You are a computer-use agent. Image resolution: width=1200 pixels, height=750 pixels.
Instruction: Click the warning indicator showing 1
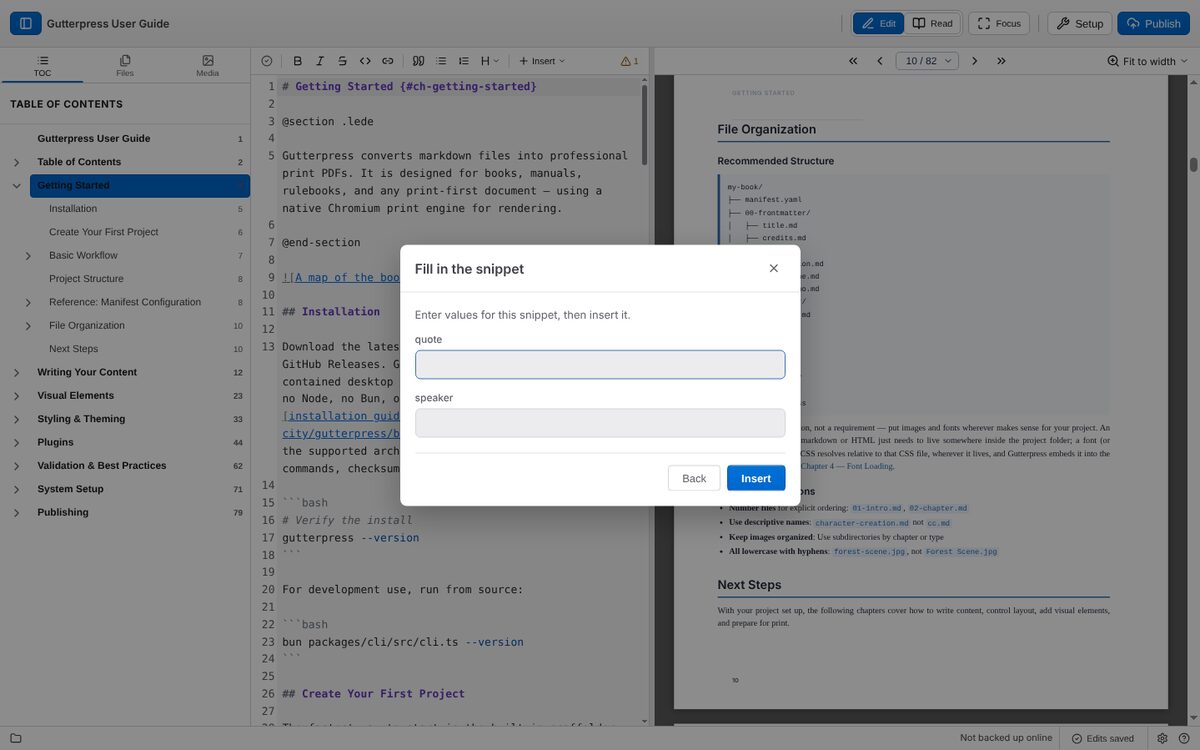(629, 61)
